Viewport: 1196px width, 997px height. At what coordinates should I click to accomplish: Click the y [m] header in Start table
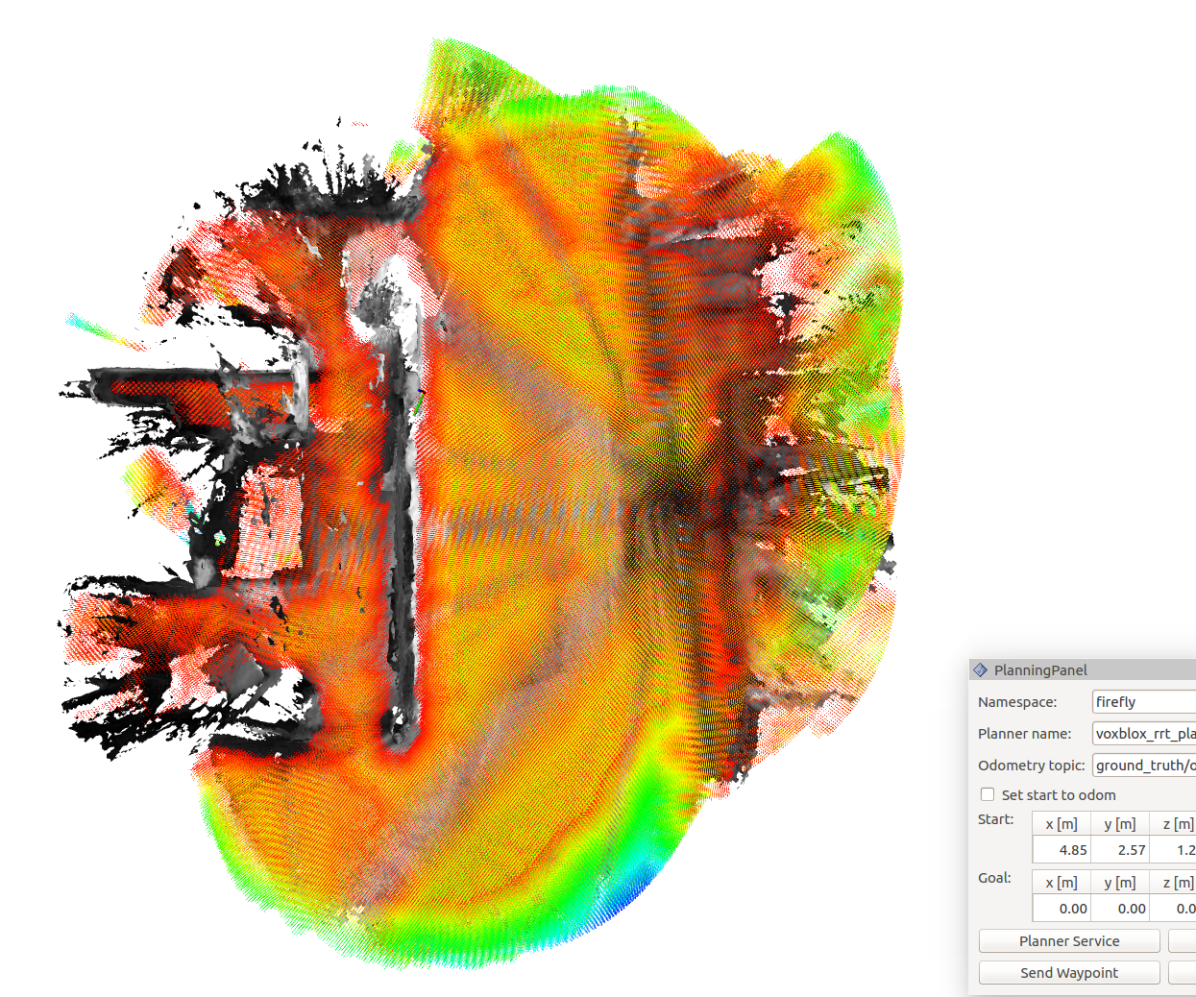tap(1120, 824)
